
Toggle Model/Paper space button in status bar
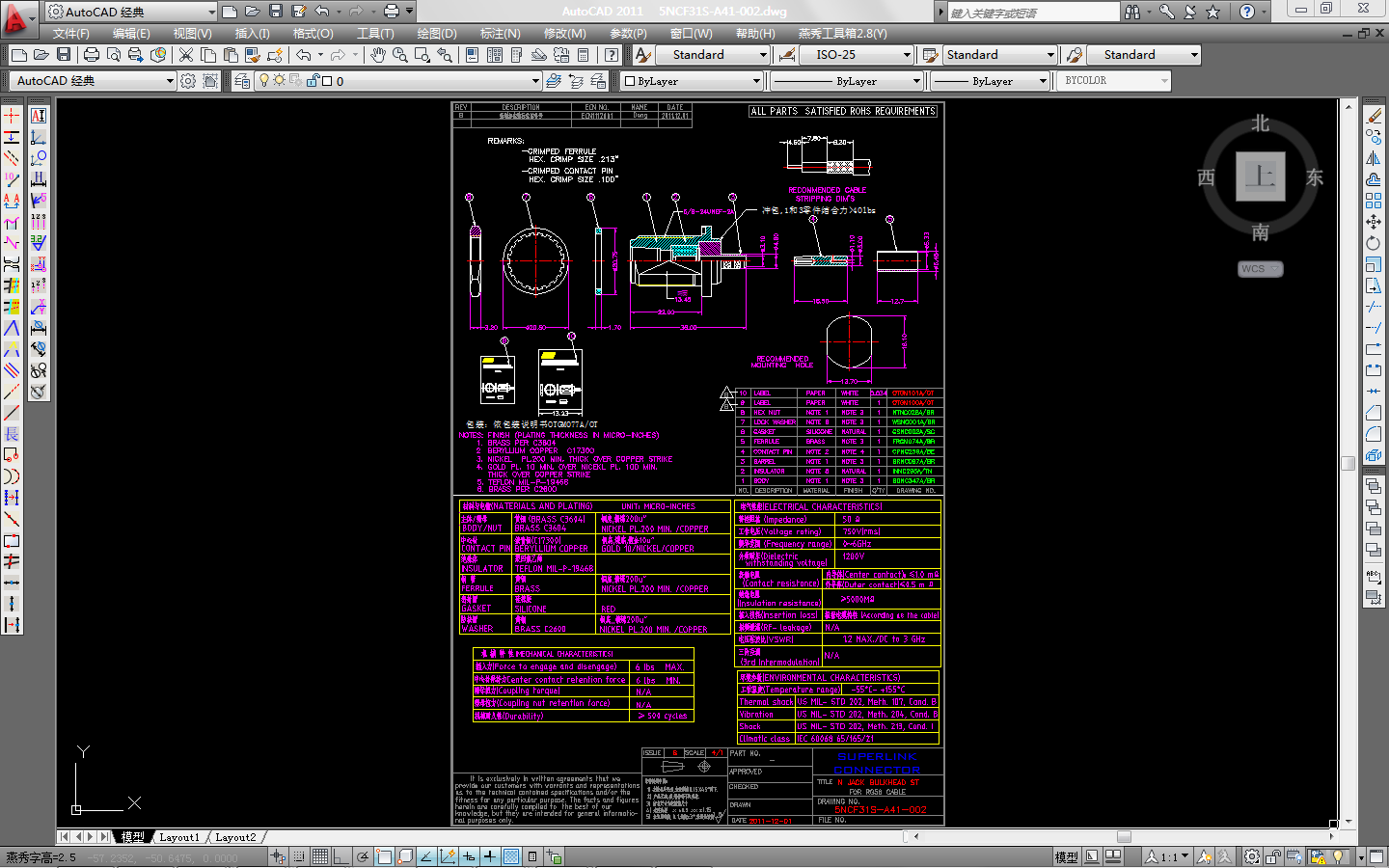tap(1067, 856)
